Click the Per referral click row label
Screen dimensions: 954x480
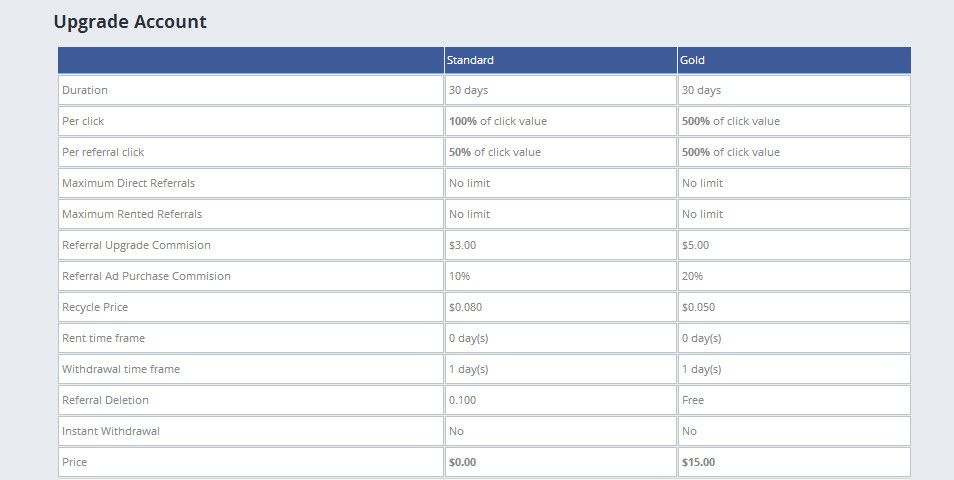[103, 152]
